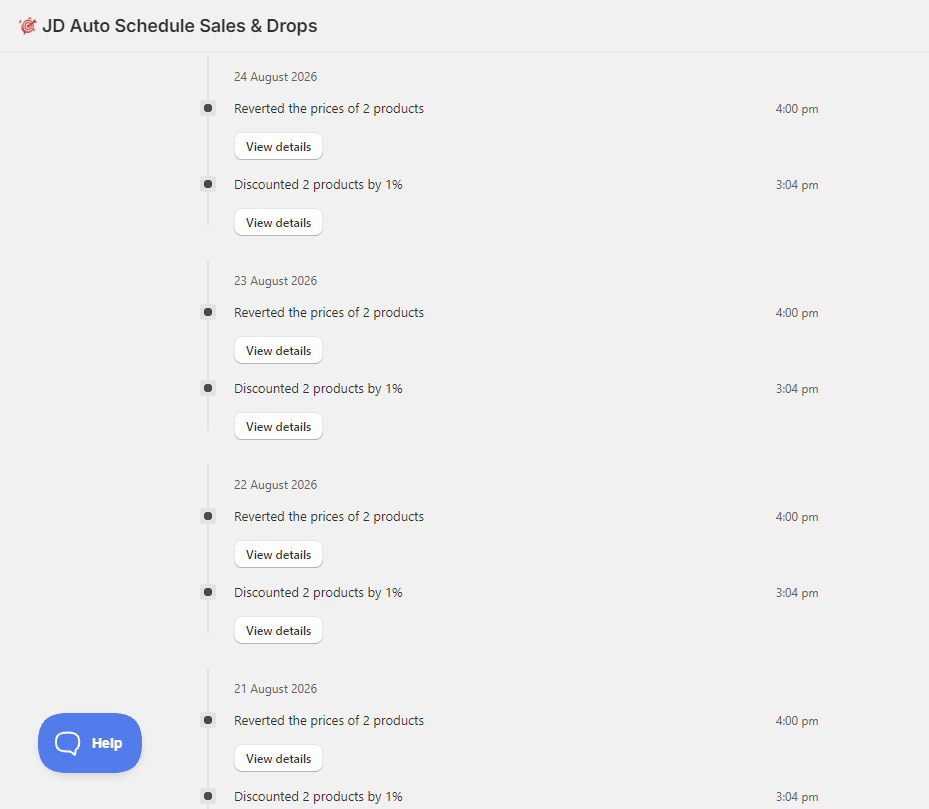
Task: Select the 24 August 2026 date heading
Action: [276, 76]
